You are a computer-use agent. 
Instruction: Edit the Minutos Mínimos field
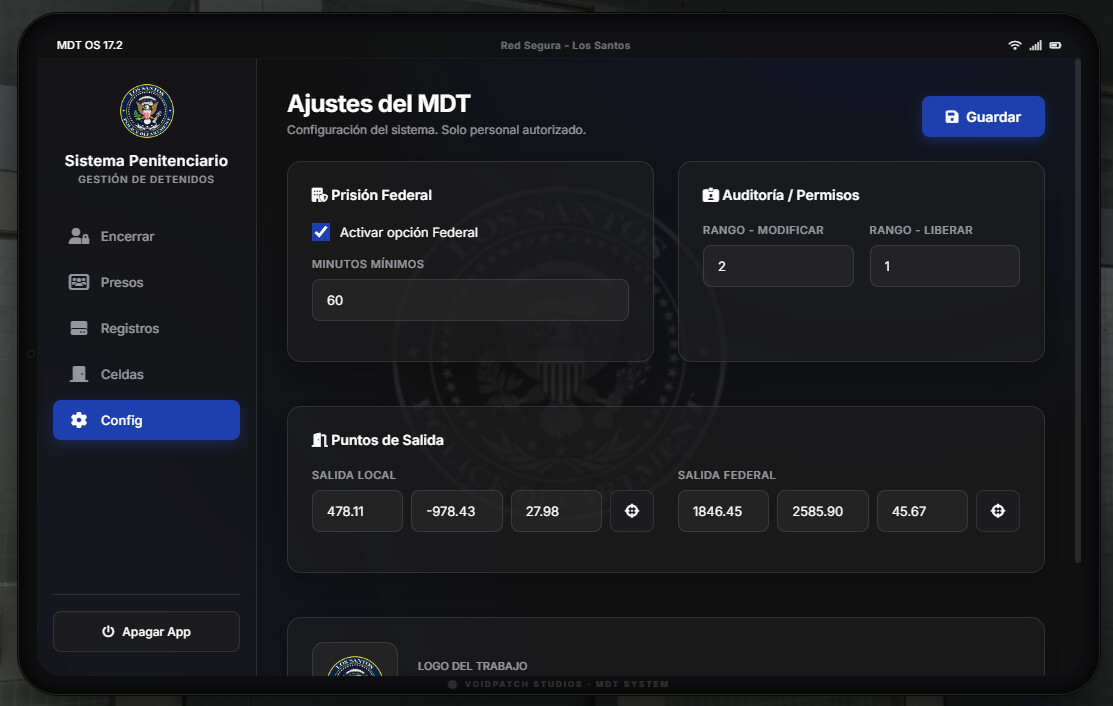[x=470, y=300]
